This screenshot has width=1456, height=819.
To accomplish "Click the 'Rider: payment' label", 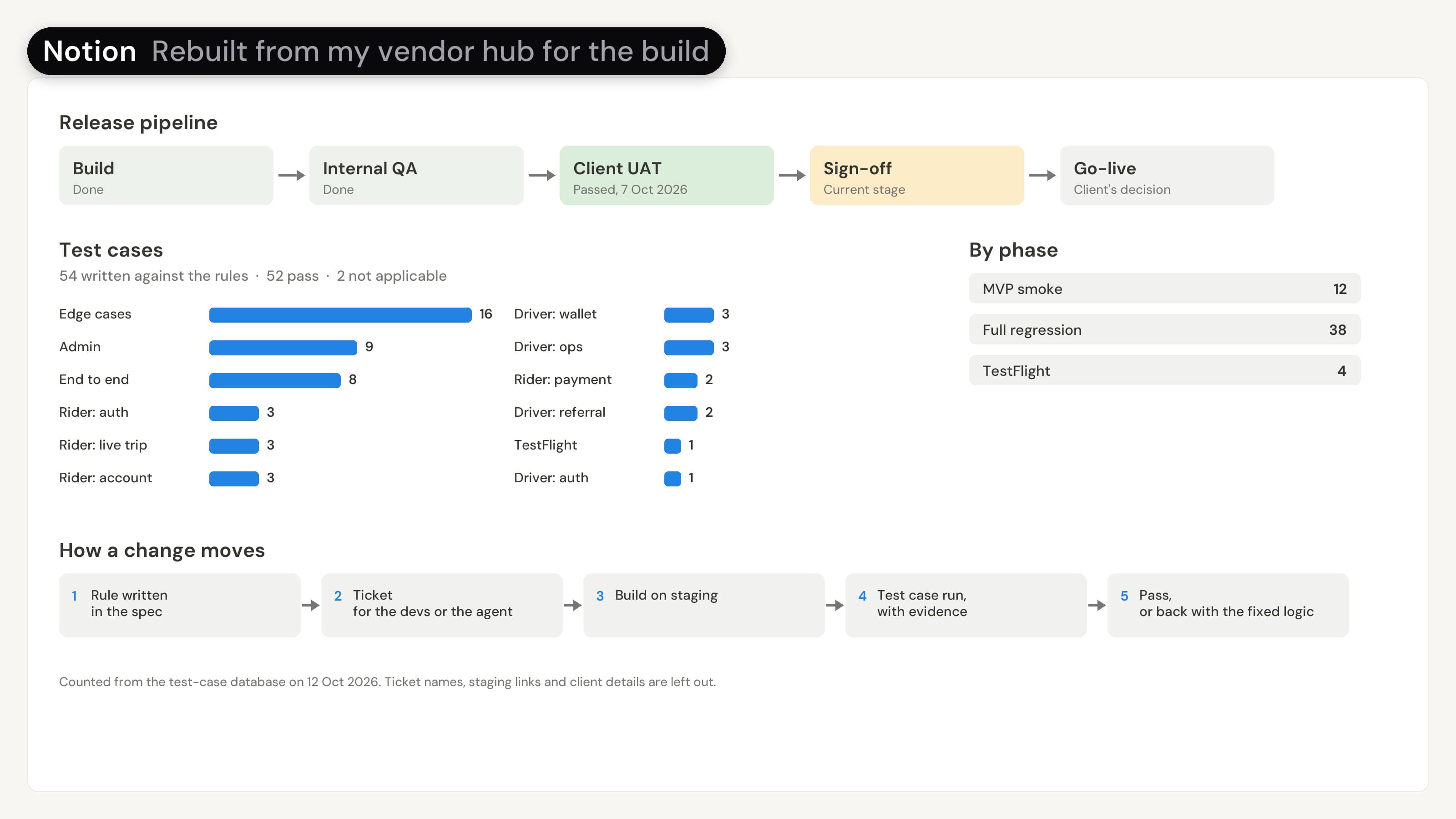I will (x=563, y=380).
